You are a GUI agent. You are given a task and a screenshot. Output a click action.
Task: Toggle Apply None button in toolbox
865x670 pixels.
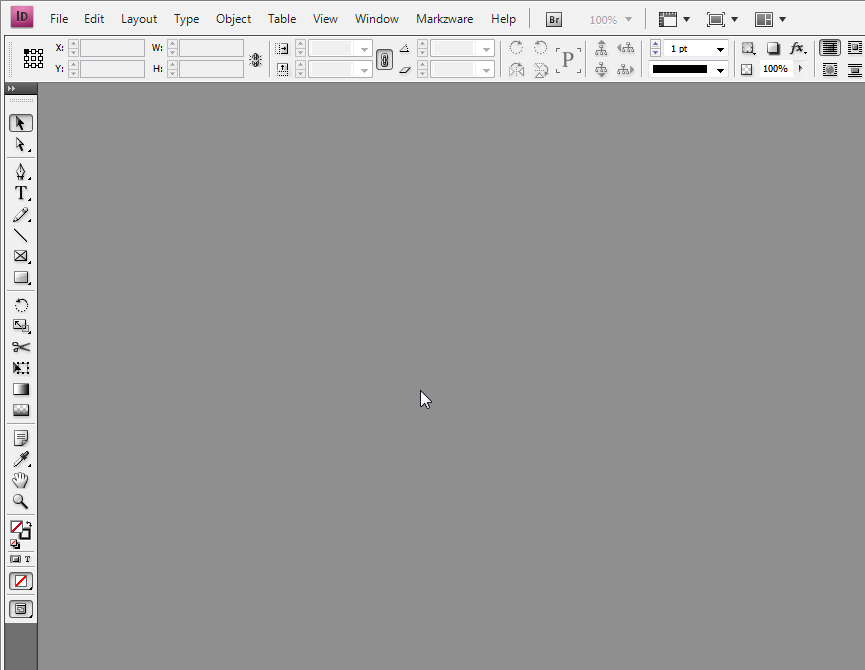pyautogui.click(x=21, y=581)
